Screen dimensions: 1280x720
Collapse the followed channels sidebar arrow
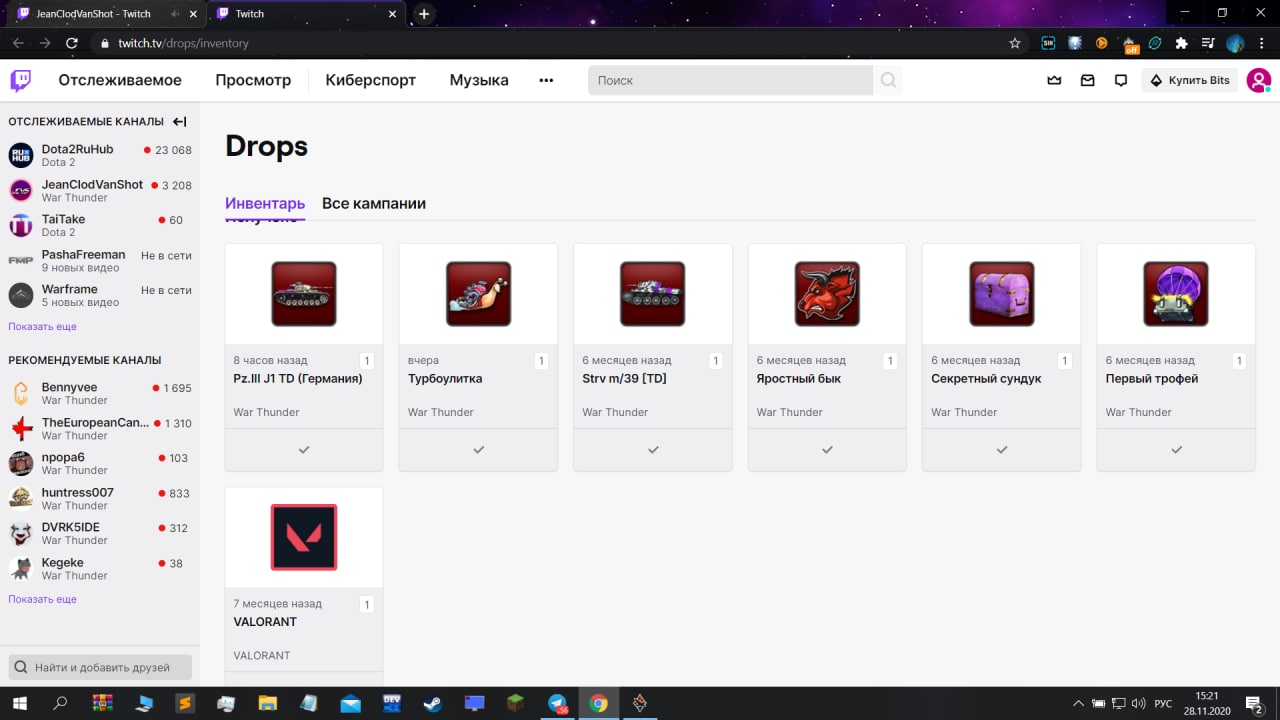(x=180, y=121)
